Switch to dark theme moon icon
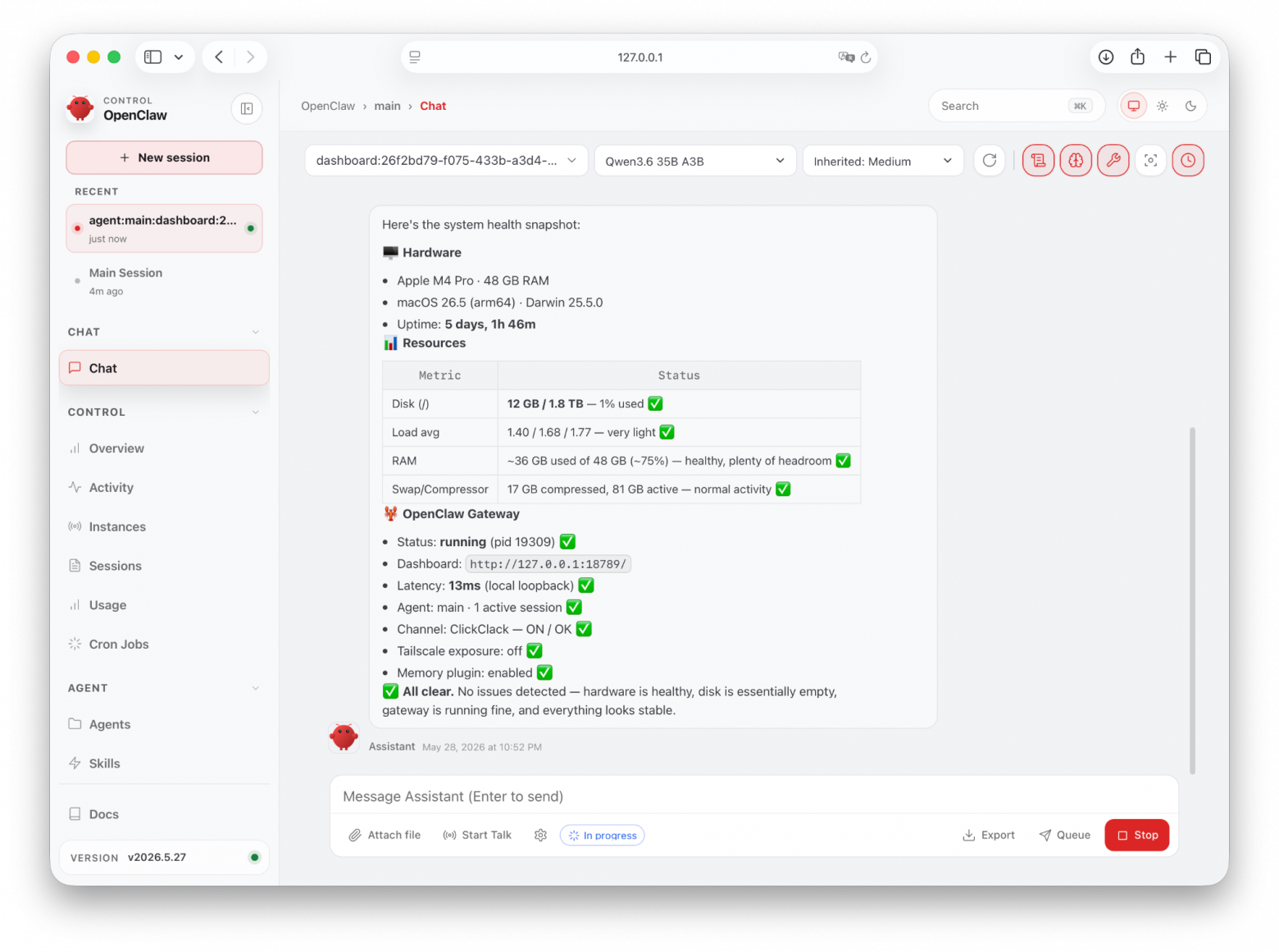Screen dimensions: 1279x952 coord(1190,106)
